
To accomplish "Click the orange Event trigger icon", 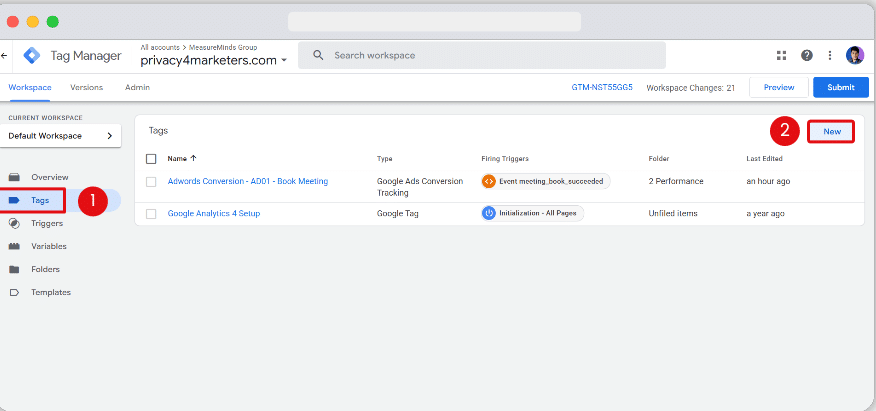I will (489, 181).
